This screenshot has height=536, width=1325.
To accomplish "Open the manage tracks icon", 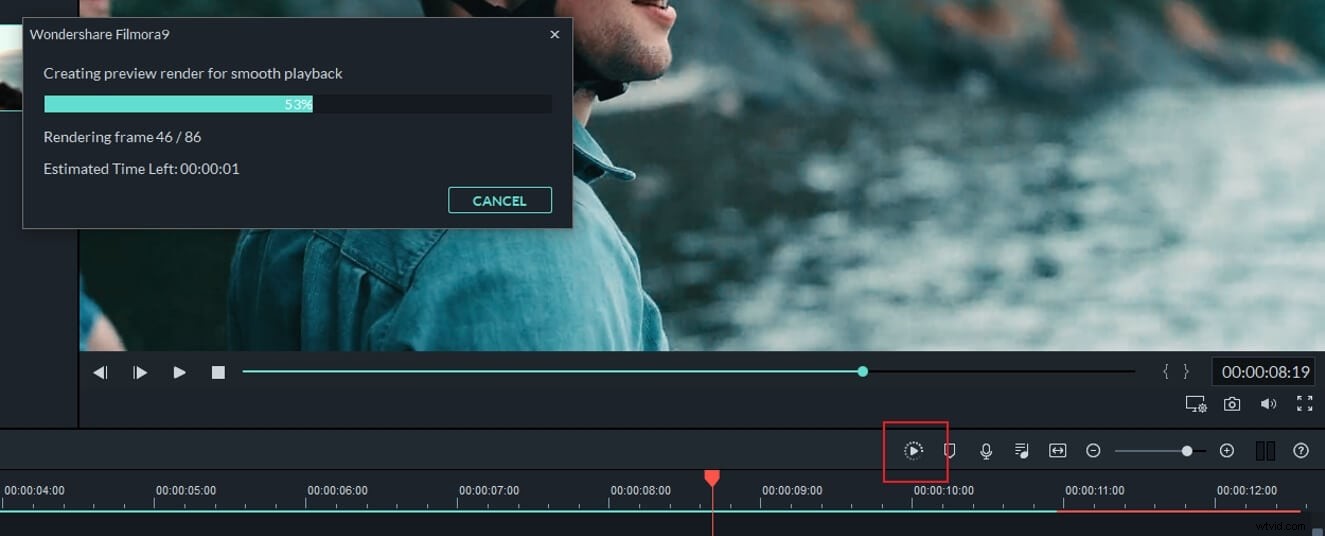I will pyautogui.click(x=1265, y=451).
